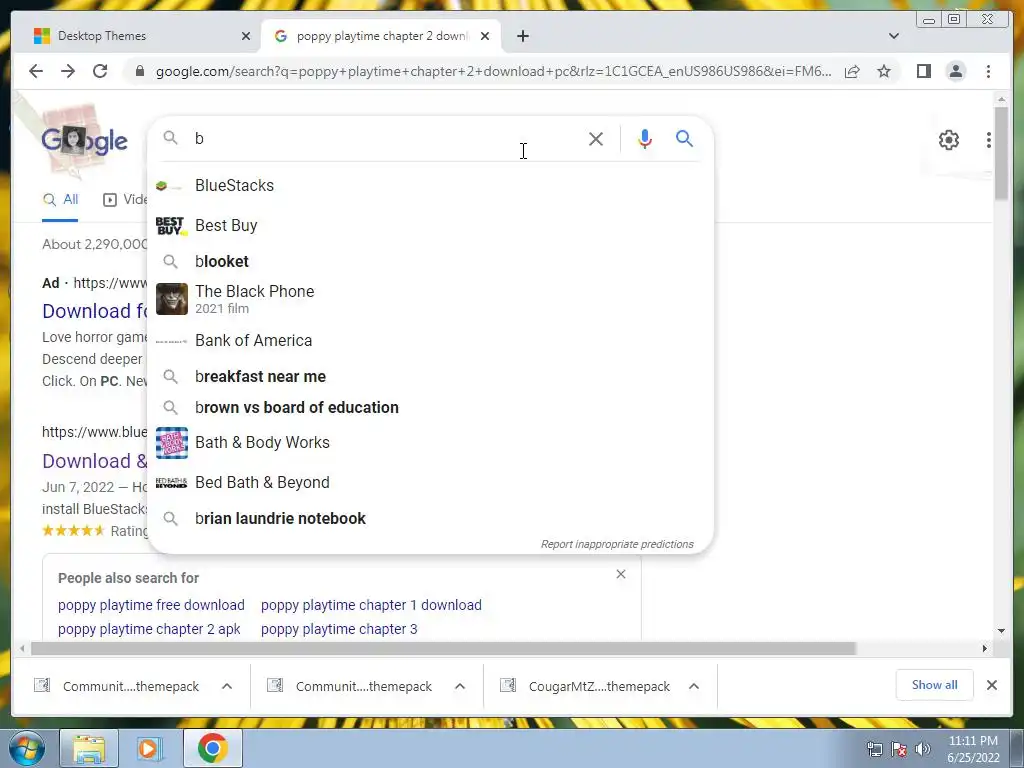Expand options for CougarMtZ themepack download
The height and width of the screenshot is (768, 1024).
pos(694,686)
